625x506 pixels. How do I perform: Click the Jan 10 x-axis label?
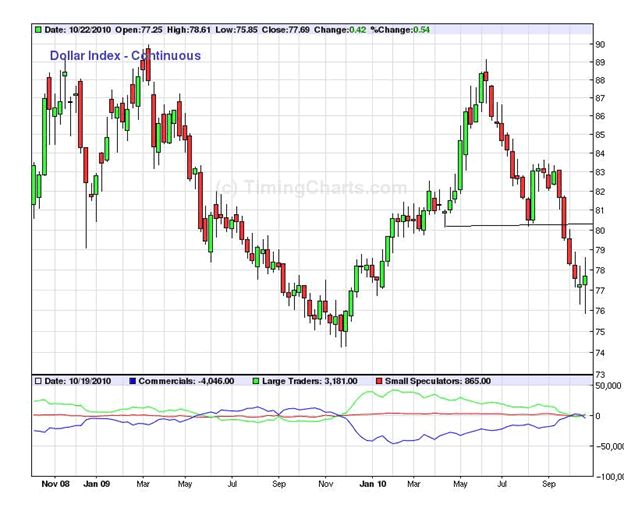(372, 484)
